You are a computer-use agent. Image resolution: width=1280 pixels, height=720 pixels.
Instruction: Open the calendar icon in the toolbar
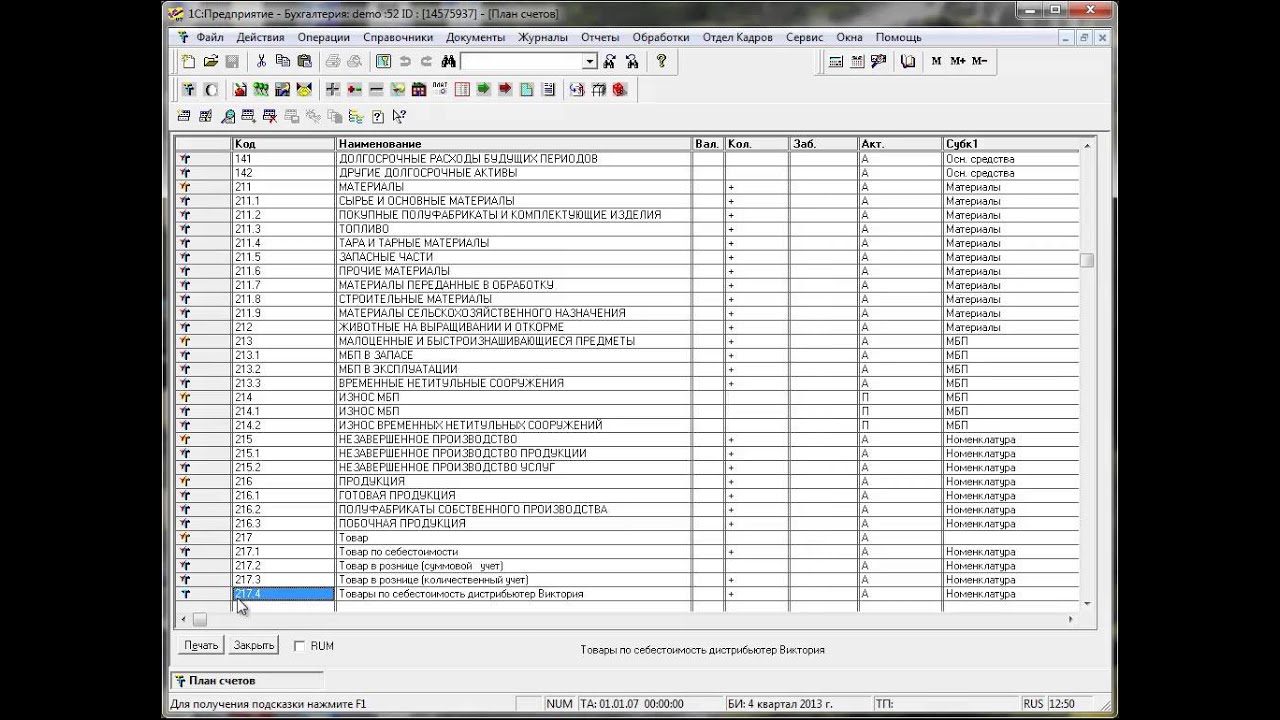coord(857,62)
